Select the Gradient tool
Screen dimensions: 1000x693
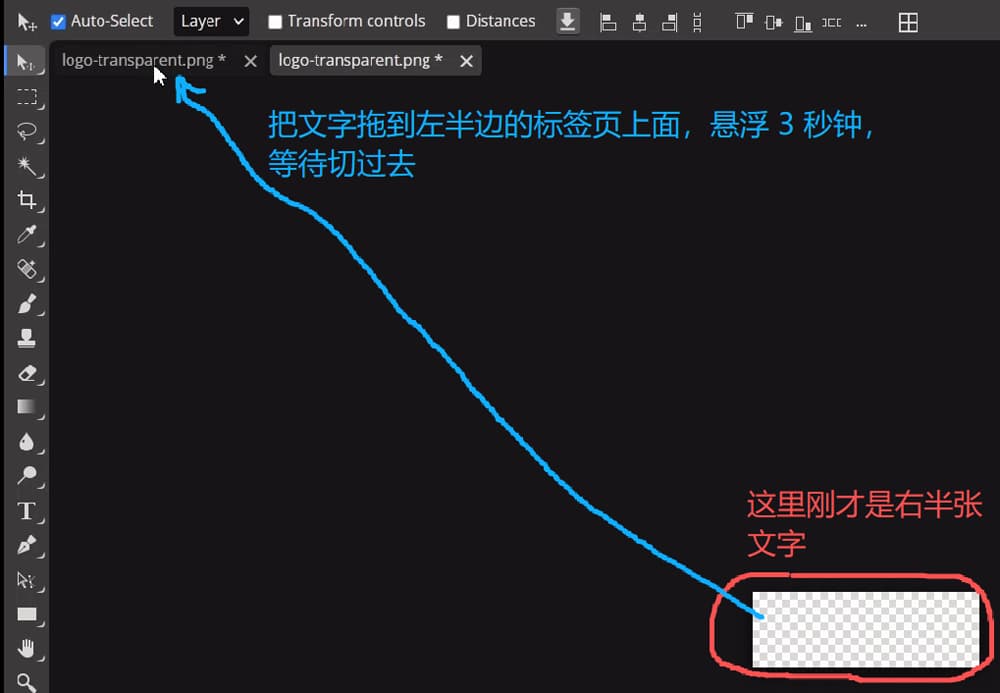(26, 407)
